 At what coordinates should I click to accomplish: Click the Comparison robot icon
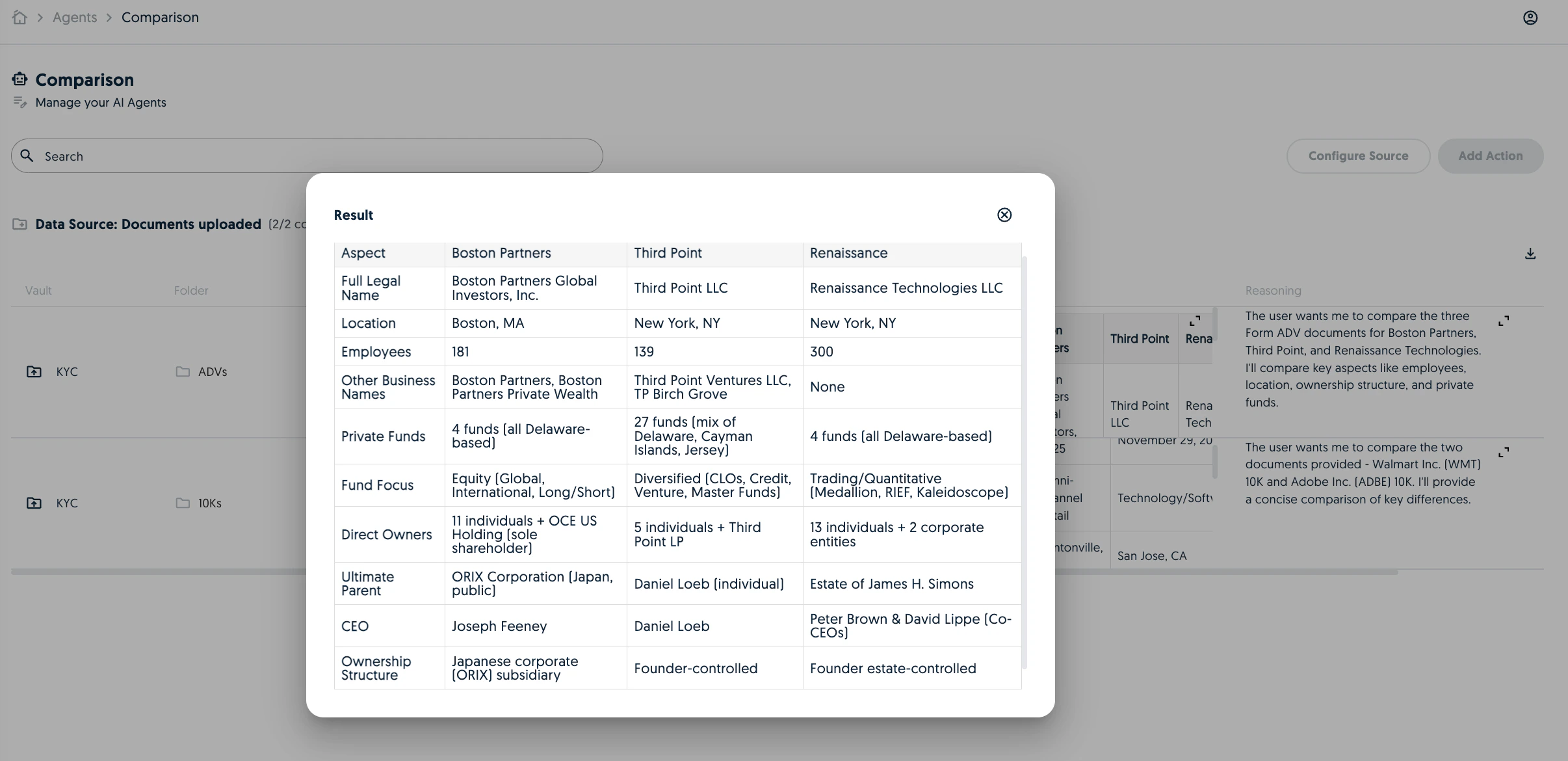tap(20, 79)
